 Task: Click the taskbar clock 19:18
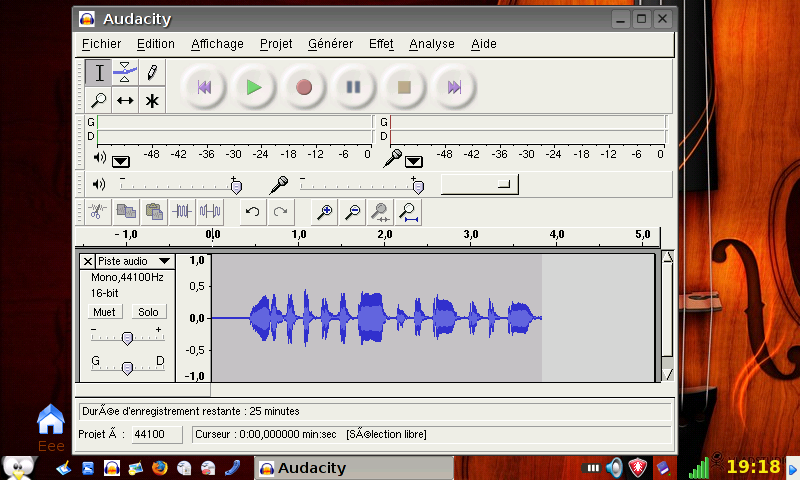754,467
